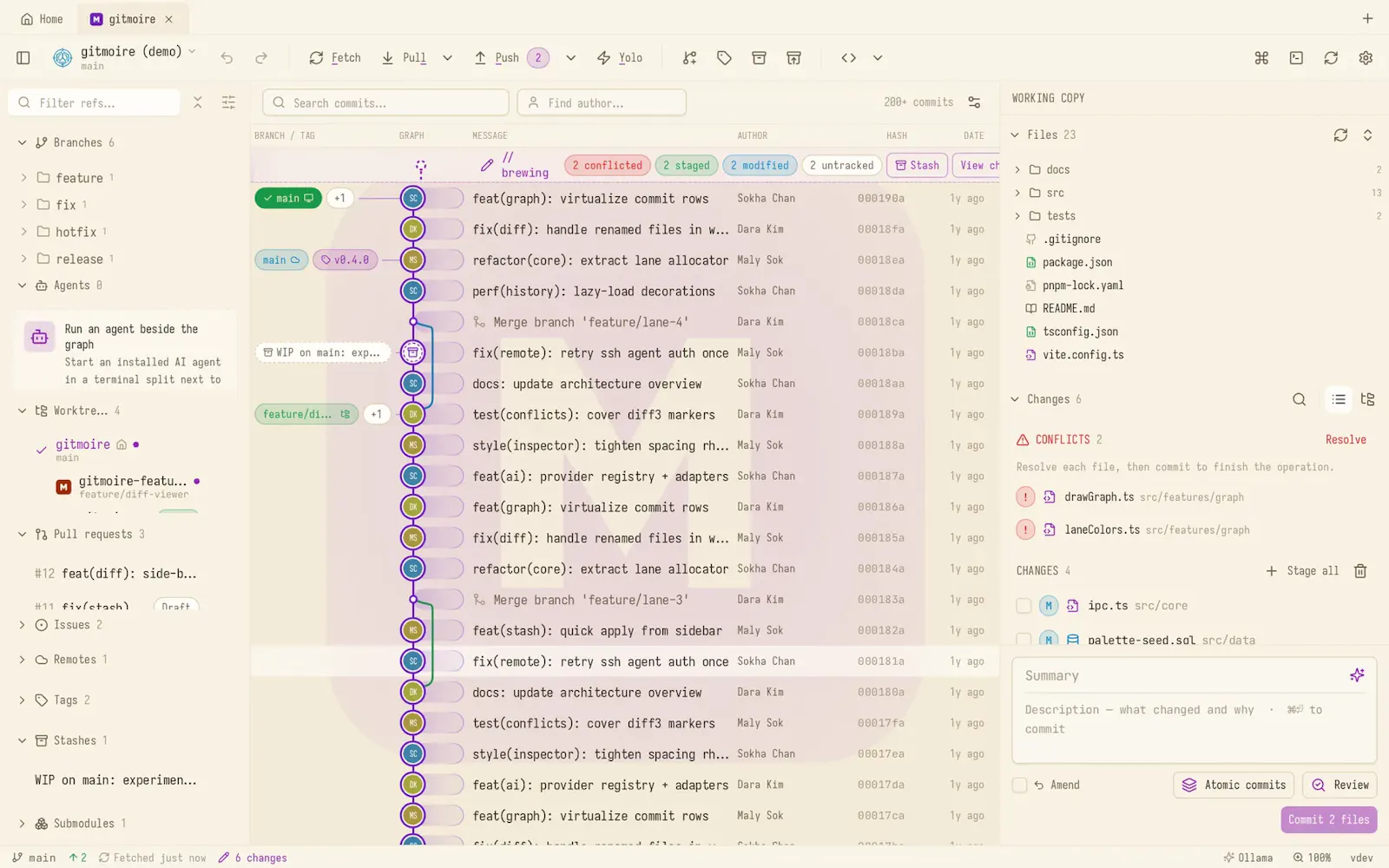Click the code brackets icon
The width and height of the screenshot is (1389, 868).
849,58
